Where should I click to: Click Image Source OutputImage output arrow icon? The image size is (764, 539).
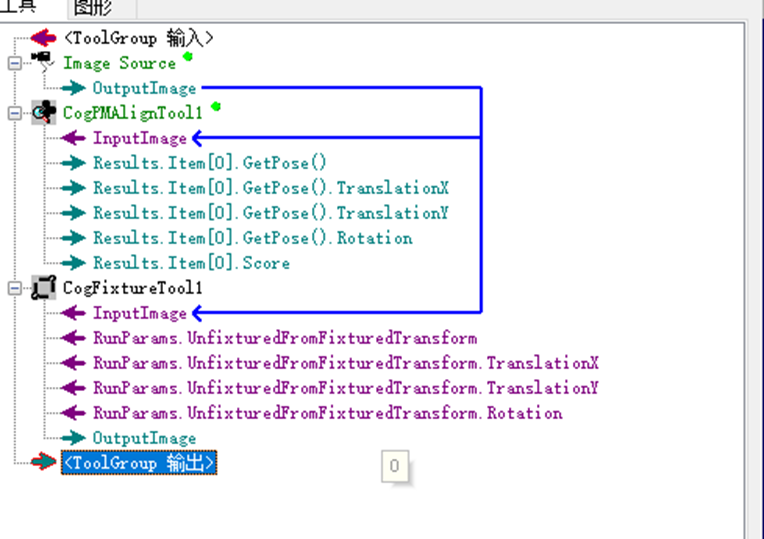click(74, 88)
